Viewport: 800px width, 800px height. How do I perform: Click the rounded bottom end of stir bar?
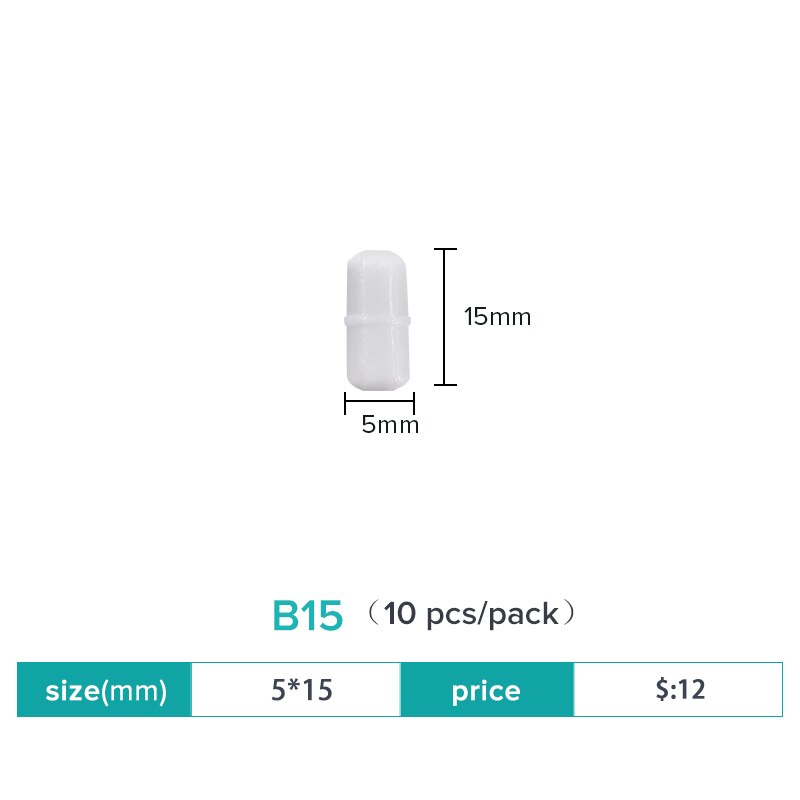tap(379, 382)
